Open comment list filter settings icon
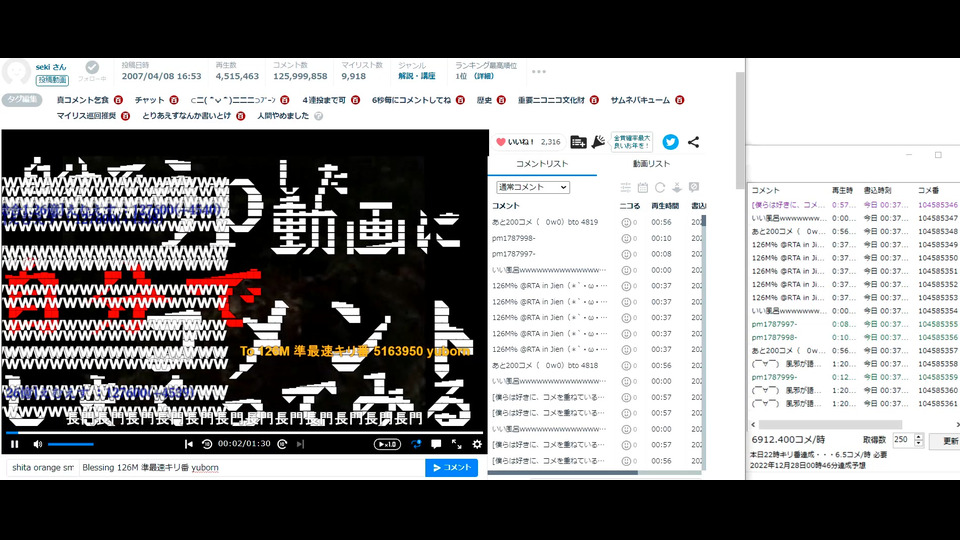Viewport: 960px width, 540px height. click(625, 187)
